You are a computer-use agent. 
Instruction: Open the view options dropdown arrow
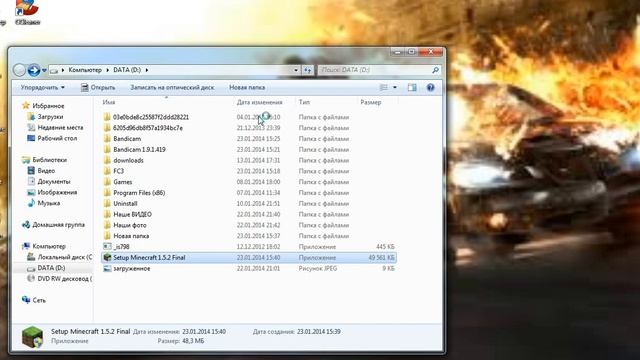click(395, 87)
